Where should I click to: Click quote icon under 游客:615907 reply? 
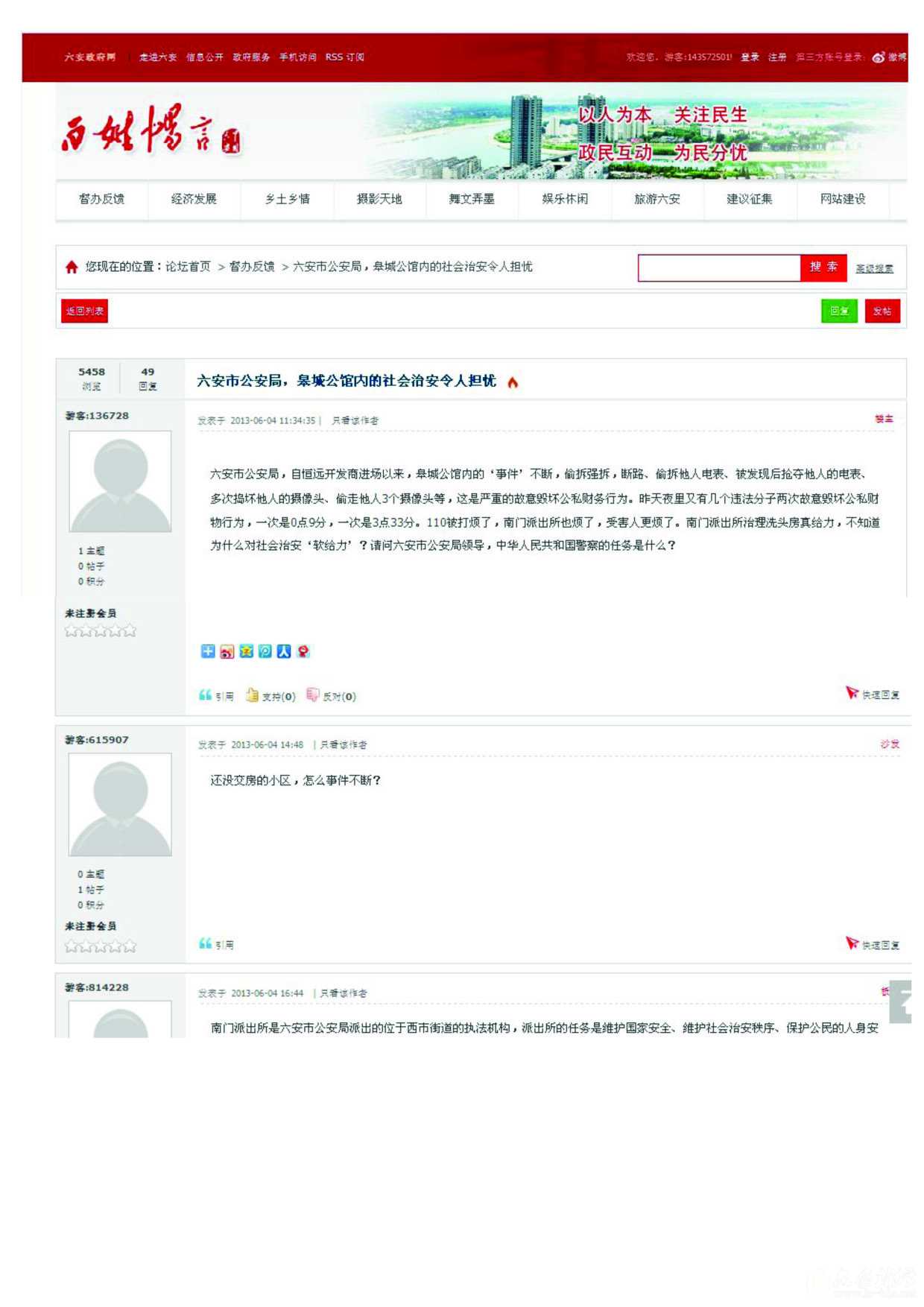click(x=205, y=943)
